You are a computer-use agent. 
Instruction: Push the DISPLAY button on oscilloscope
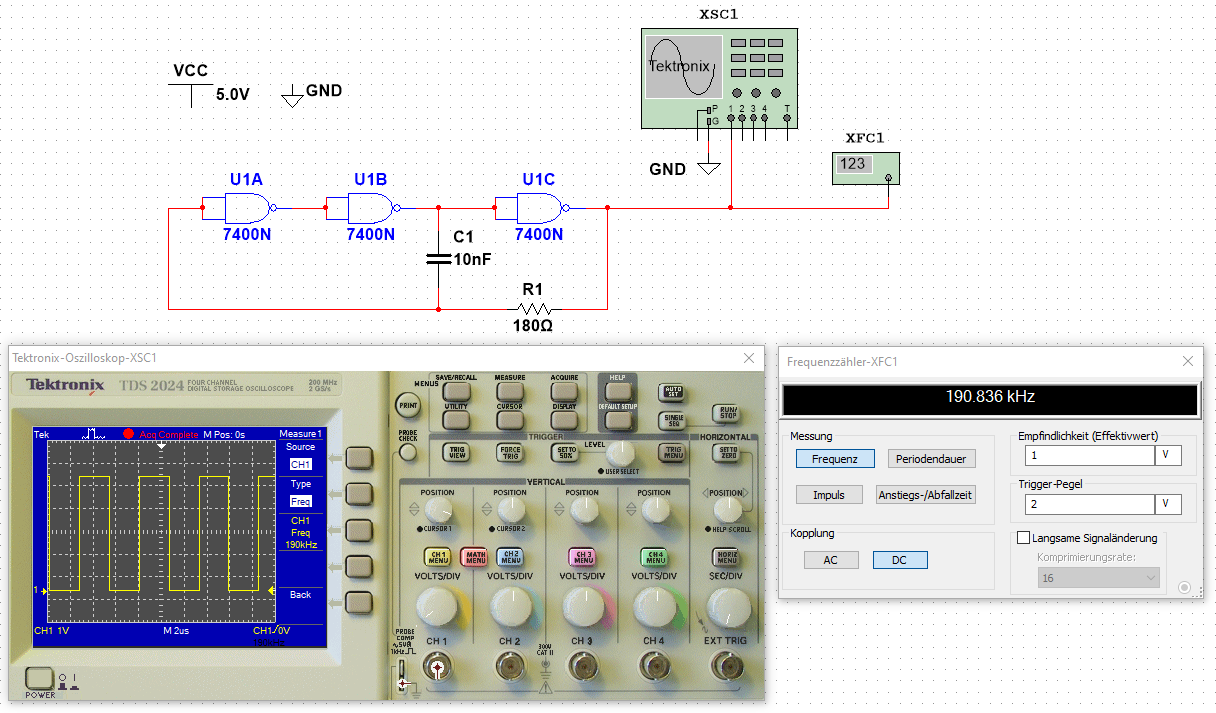(x=564, y=420)
